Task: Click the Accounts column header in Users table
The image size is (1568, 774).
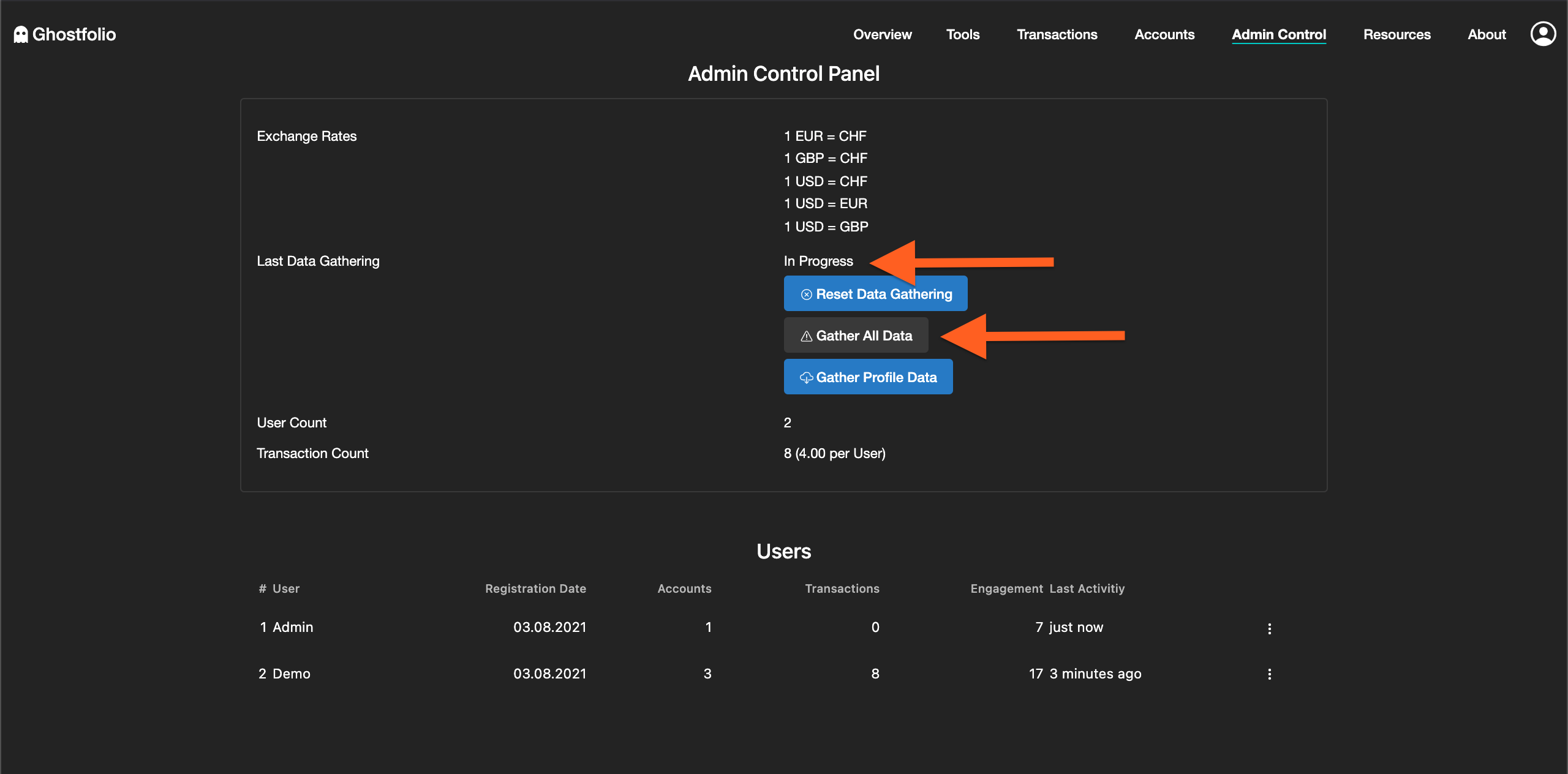Action: click(684, 588)
